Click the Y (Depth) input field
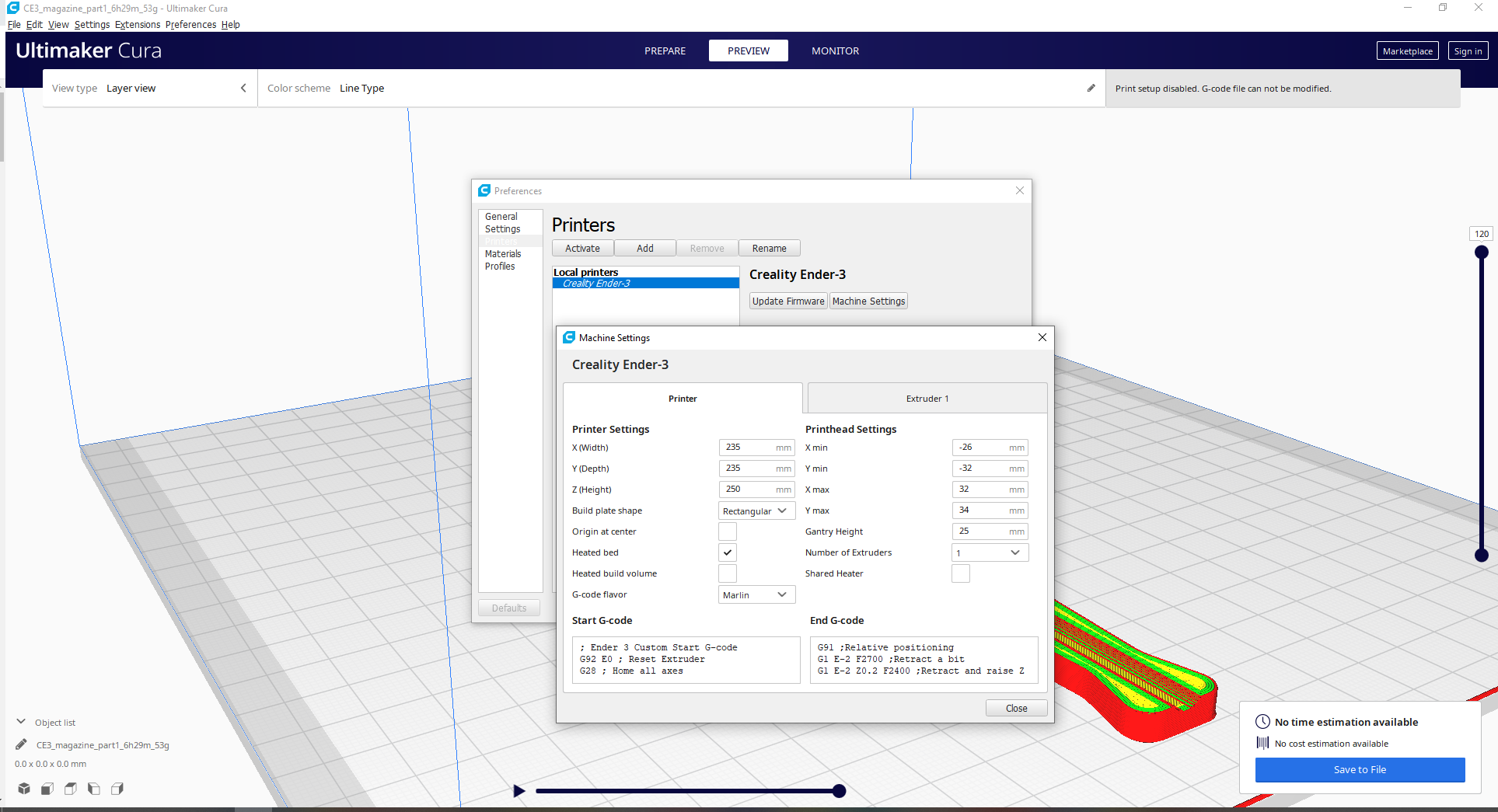 pyautogui.click(x=756, y=469)
